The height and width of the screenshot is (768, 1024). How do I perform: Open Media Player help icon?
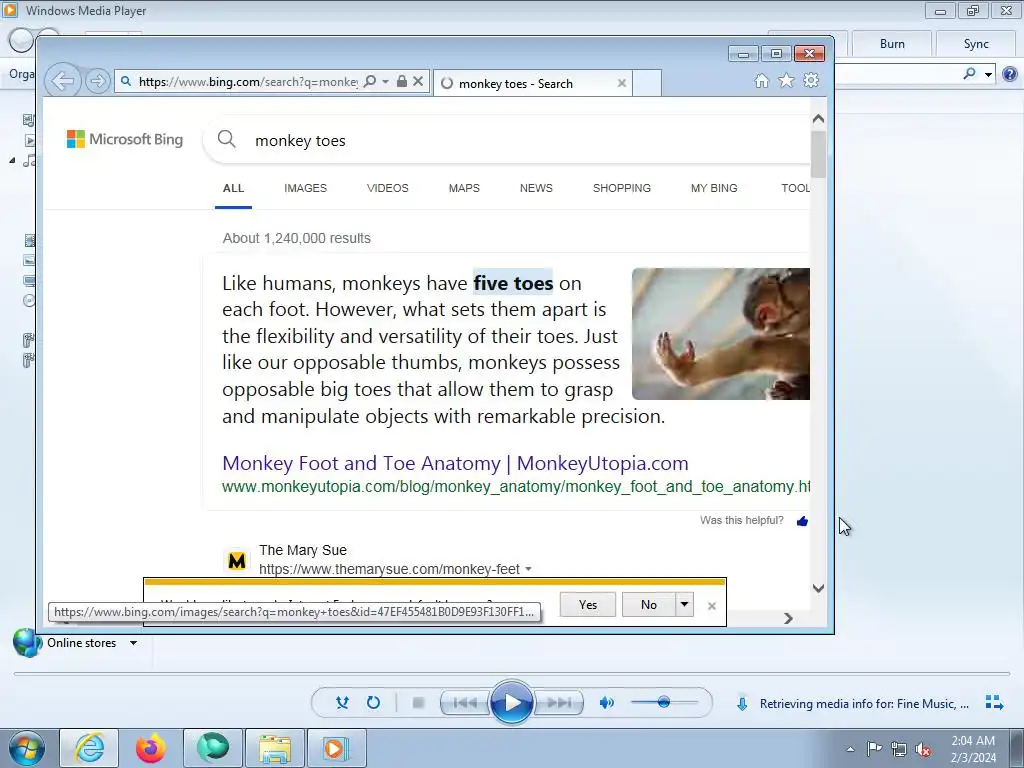(x=1009, y=74)
